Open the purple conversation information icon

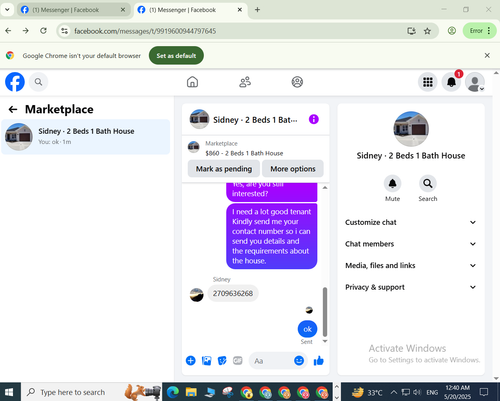[x=314, y=119]
